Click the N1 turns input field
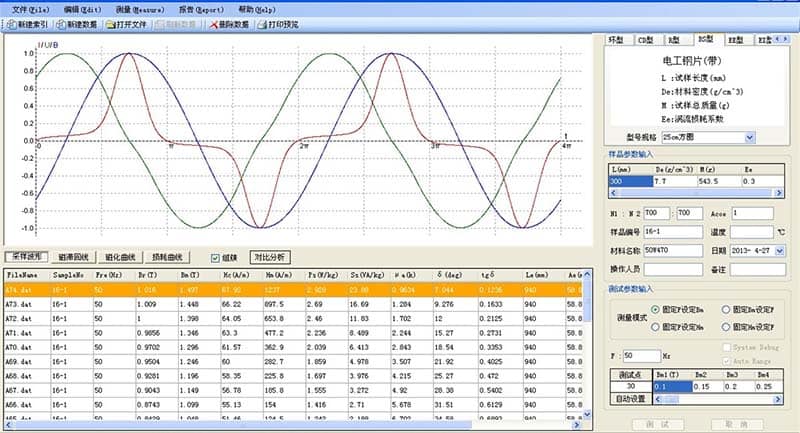Image resolution: width=800 pixels, height=433 pixels. pos(656,213)
